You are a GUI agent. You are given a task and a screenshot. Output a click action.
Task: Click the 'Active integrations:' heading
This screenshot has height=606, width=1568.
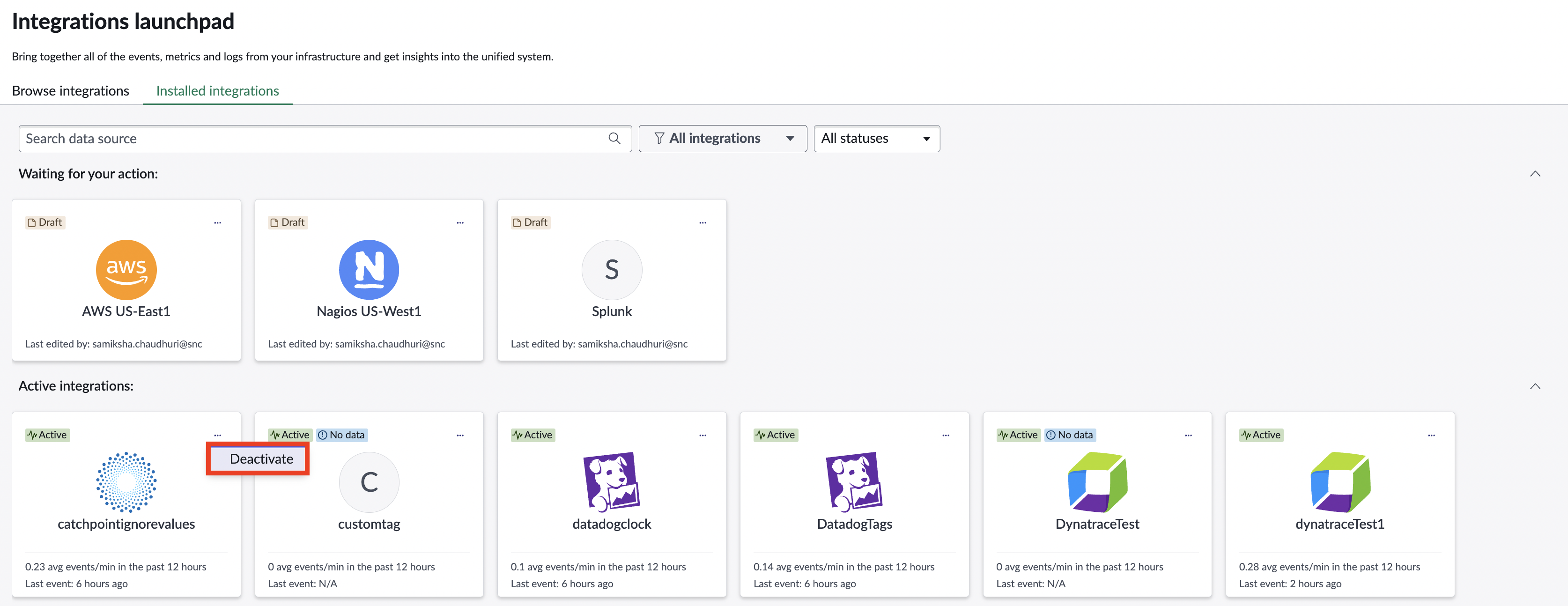point(76,386)
